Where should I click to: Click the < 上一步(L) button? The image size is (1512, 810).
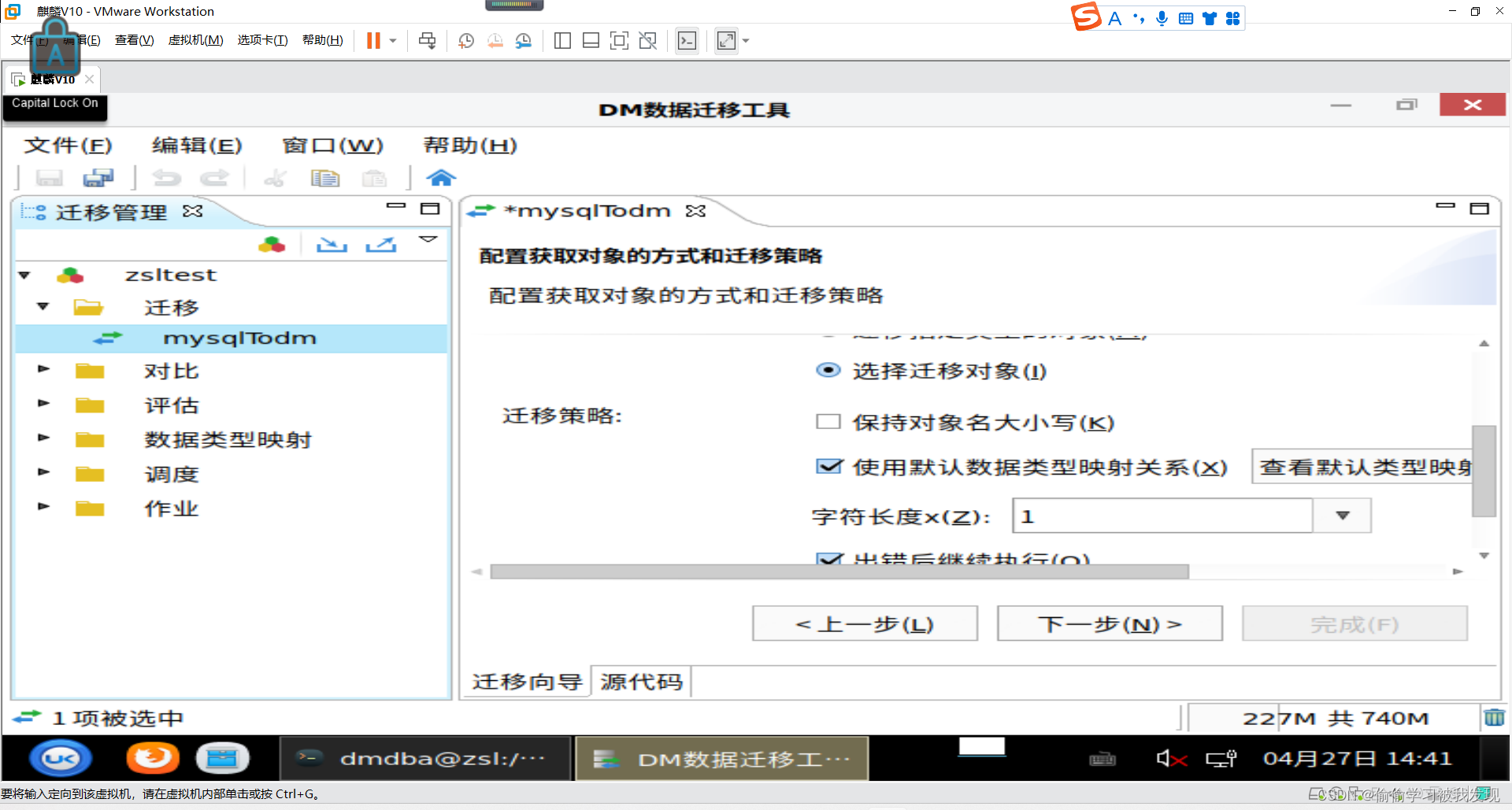[x=865, y=623]
